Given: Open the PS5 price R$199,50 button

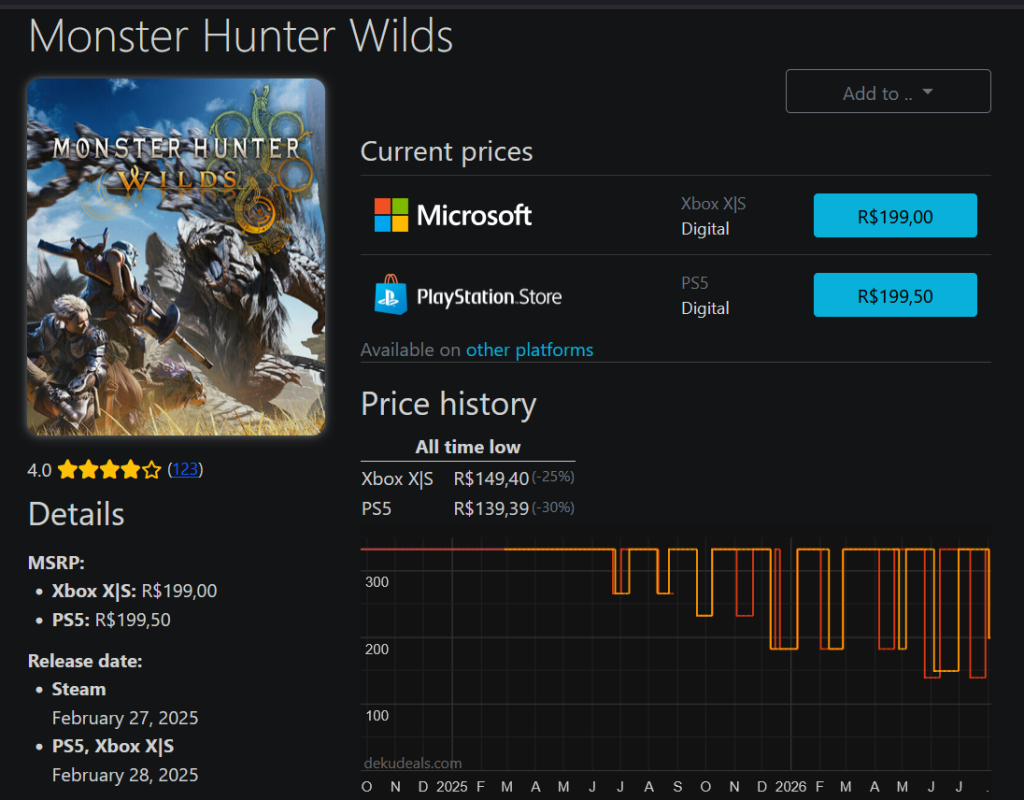Looking at the screenshot, I should (x=895, y=295).
